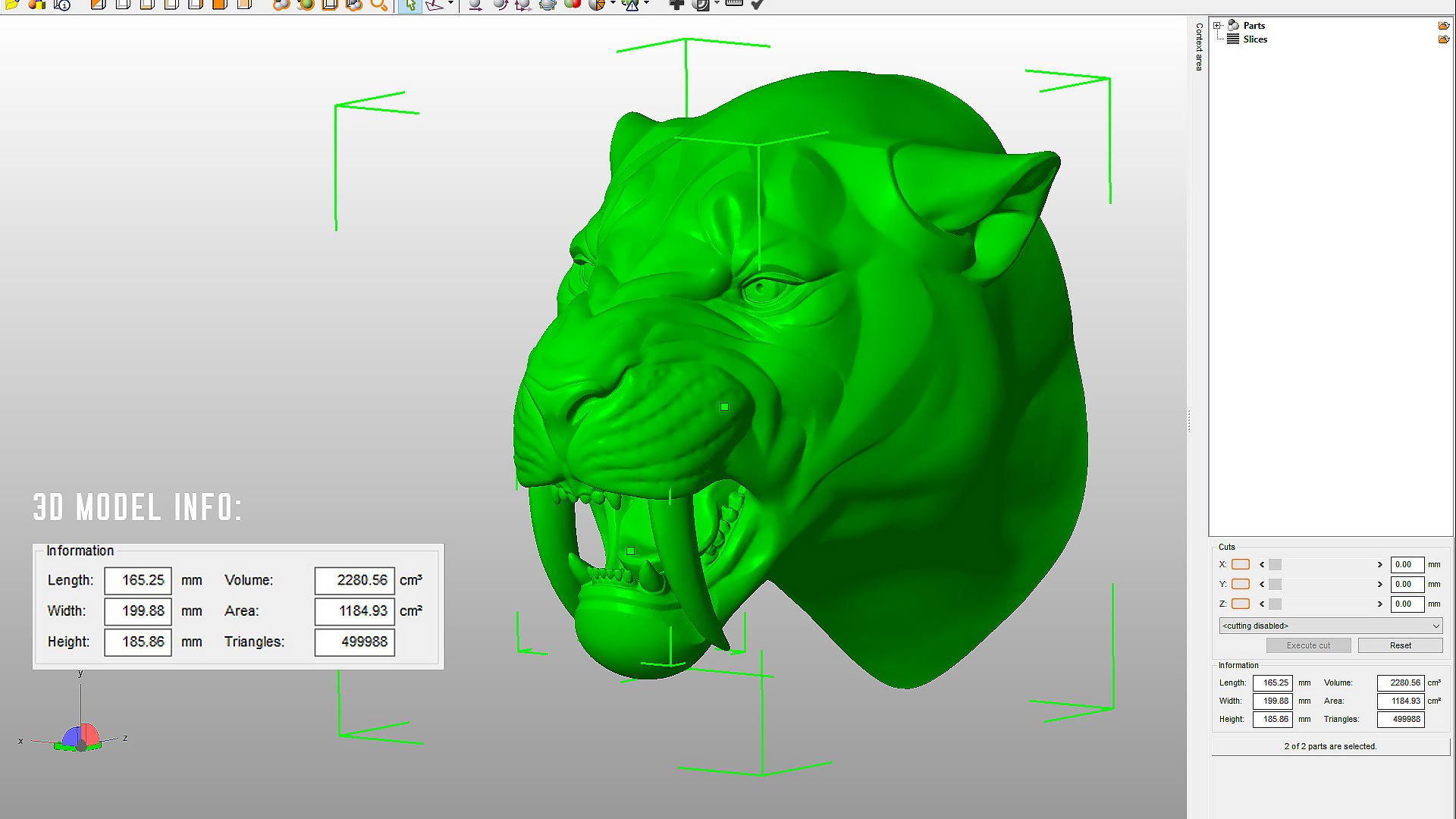Click the right arrow of Y cut slider
Viewport: 1456px width, 819px height.
tap(1380, 584)
